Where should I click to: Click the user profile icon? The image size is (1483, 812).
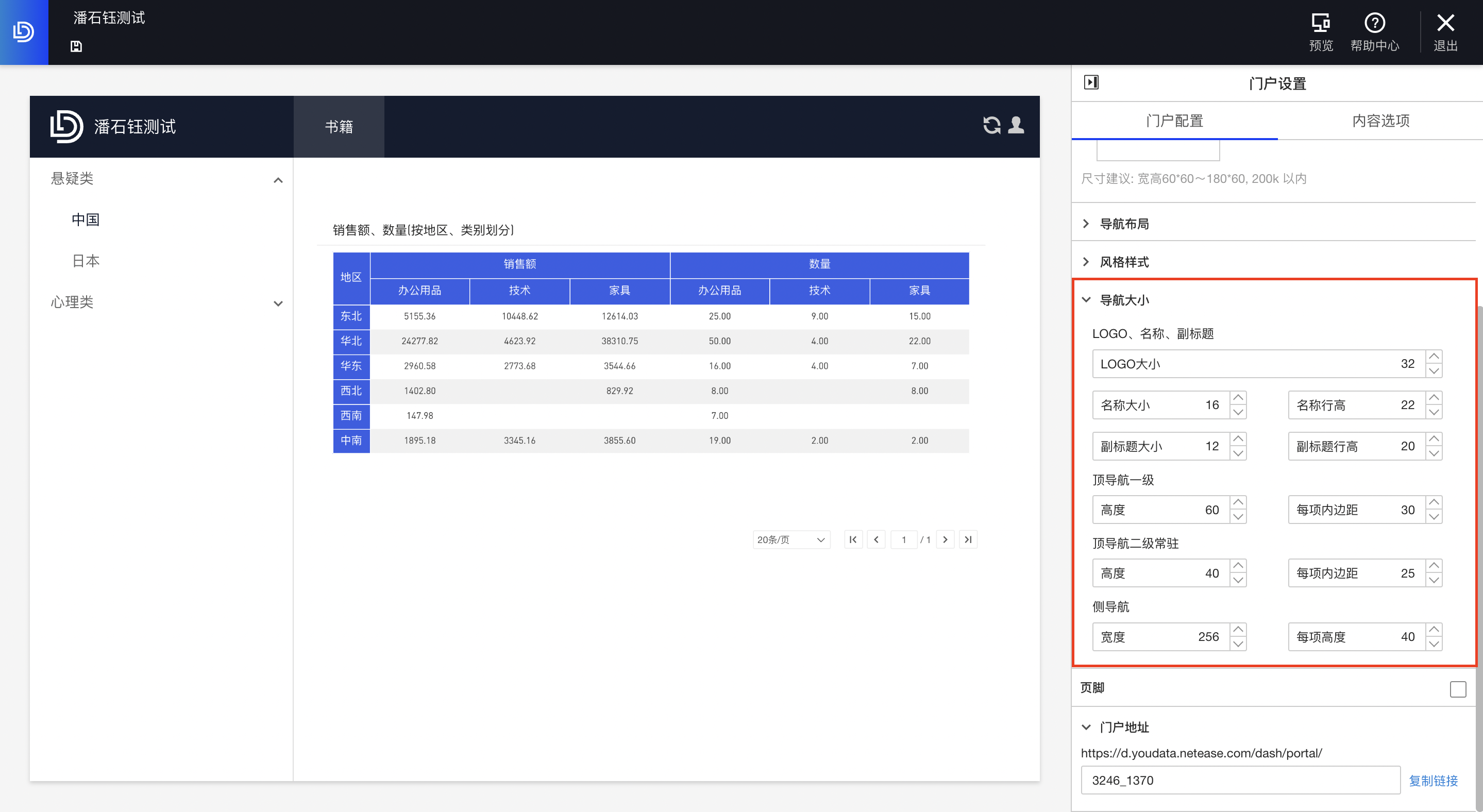pyautogui.click(x=1017, y=125)
